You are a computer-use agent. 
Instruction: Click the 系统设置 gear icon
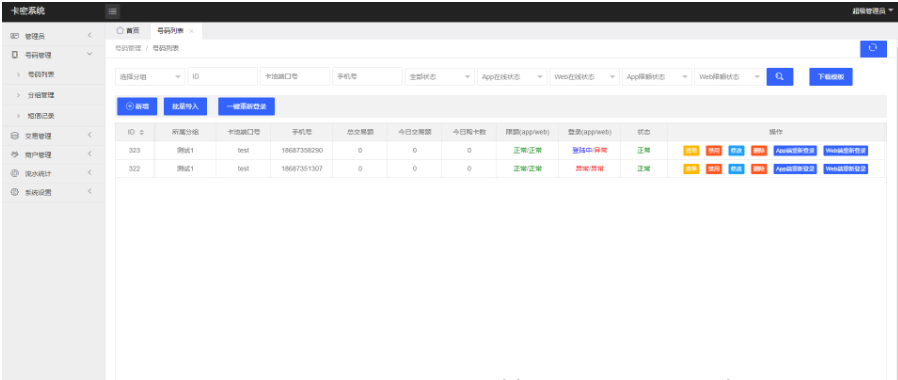coord(15,192)
